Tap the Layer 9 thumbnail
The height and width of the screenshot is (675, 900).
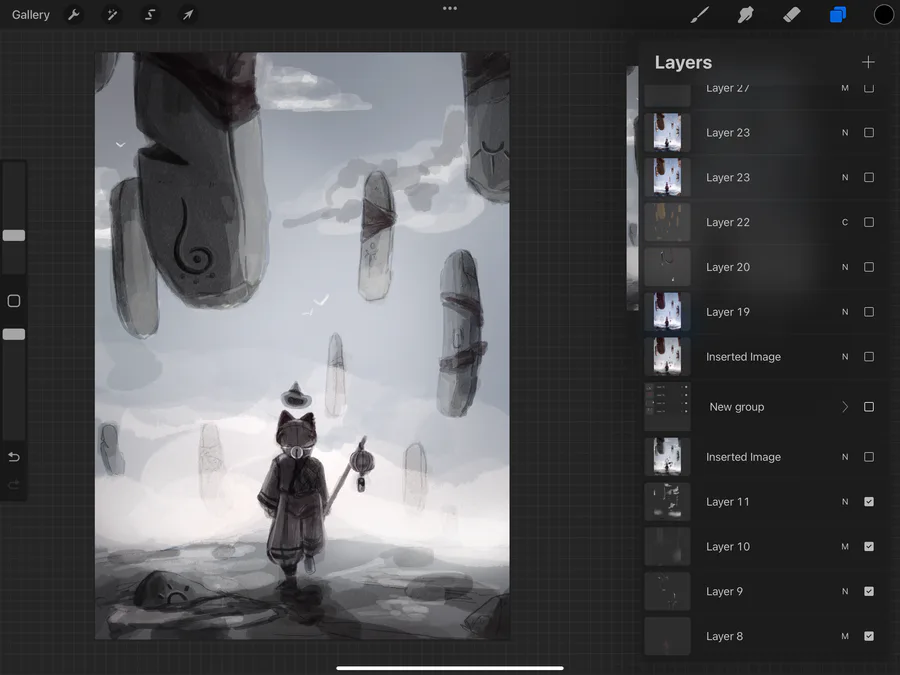tap(667, 591)
